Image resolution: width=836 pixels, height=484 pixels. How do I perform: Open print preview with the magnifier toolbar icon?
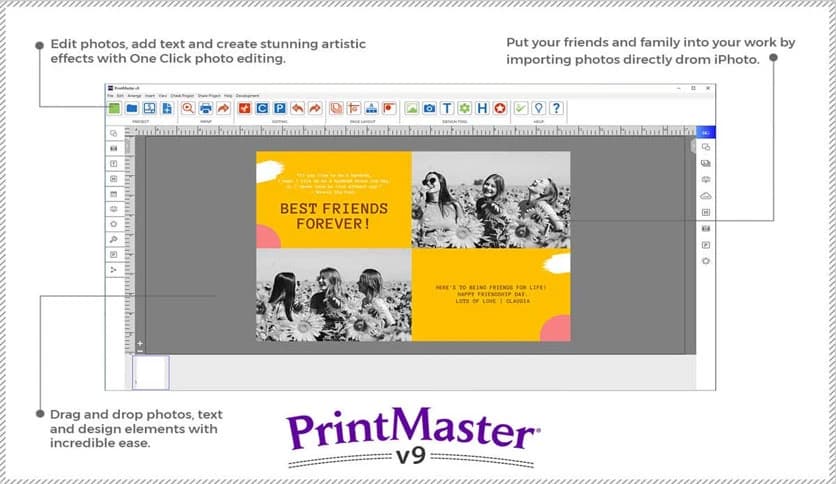188,108
